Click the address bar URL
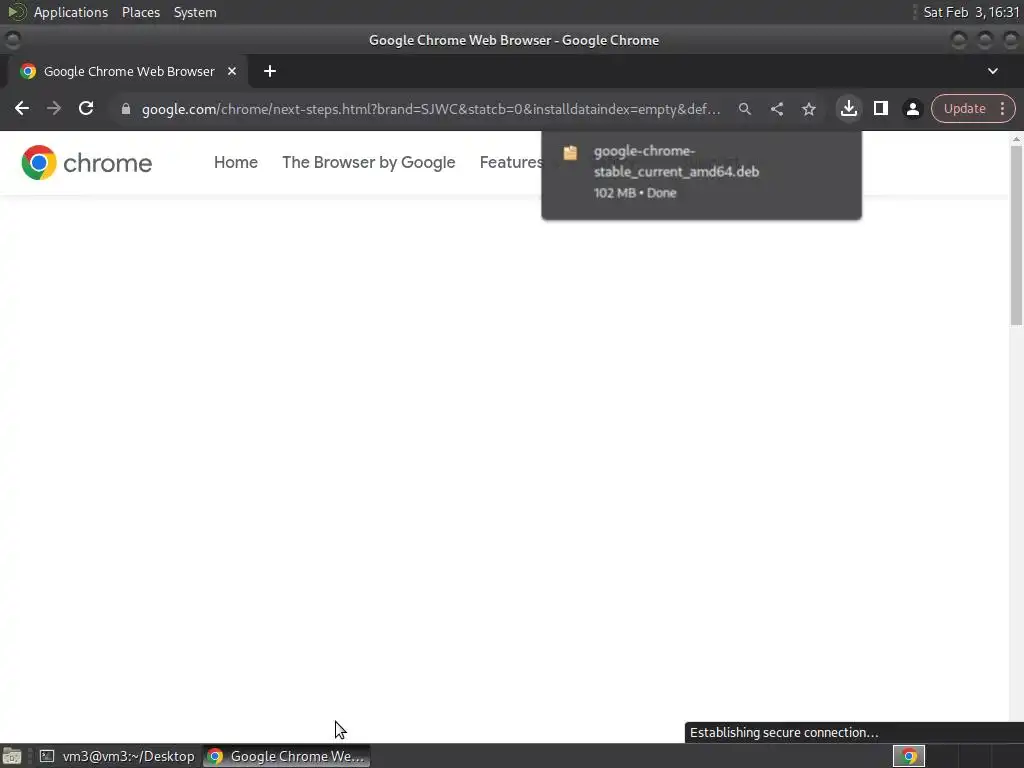The image size is (1024, 768). 431,109
